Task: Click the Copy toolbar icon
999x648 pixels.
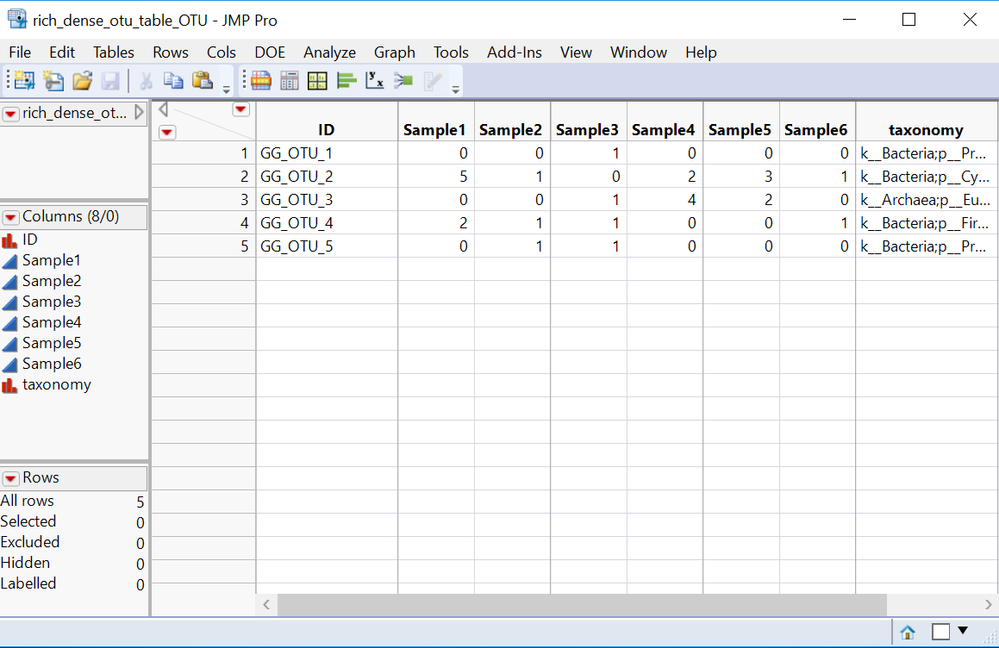Action: 174,80
